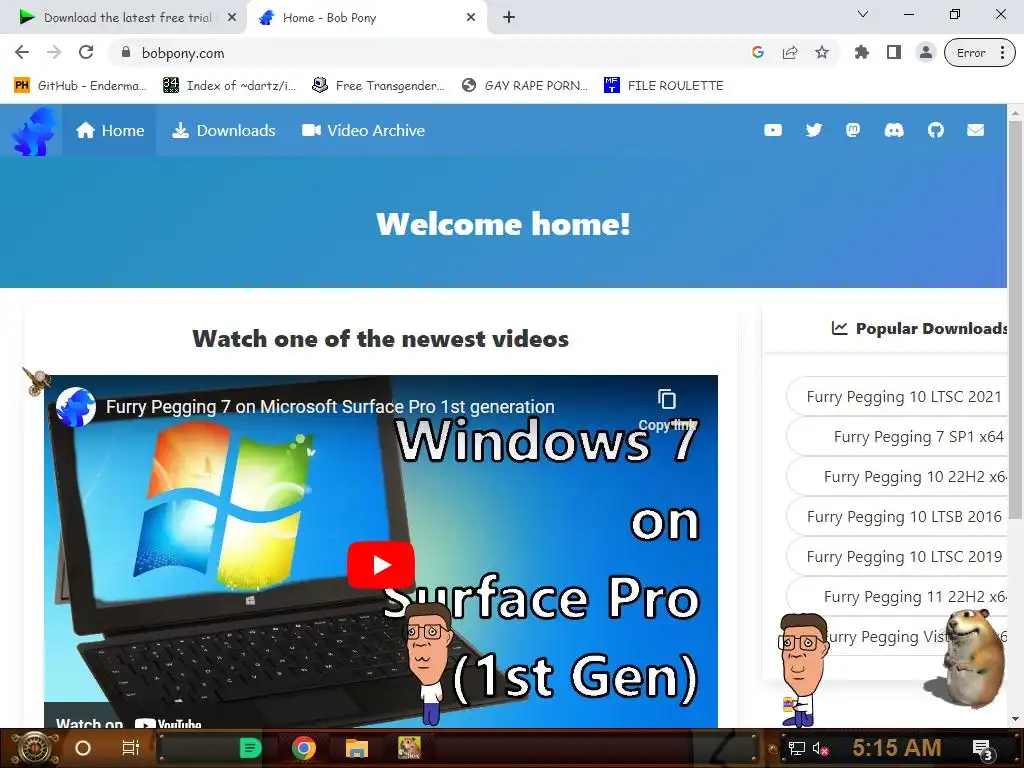The height and width of the screenshot is (768, 1024).
Task: Focus the bobpony.com address bar
Action: tap(431, 53)
